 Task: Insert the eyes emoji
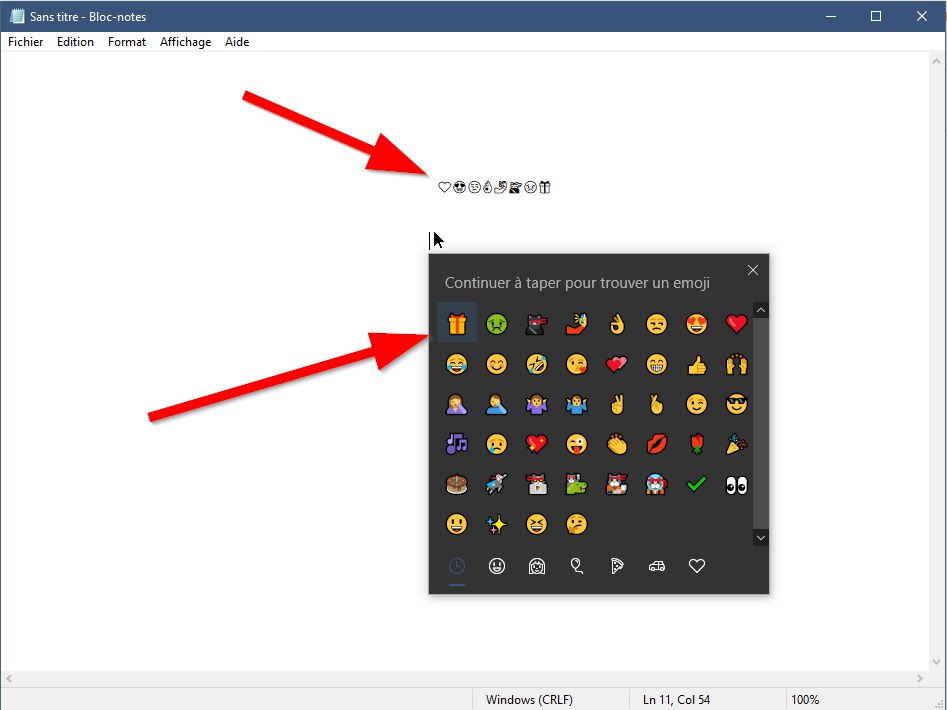736,484
